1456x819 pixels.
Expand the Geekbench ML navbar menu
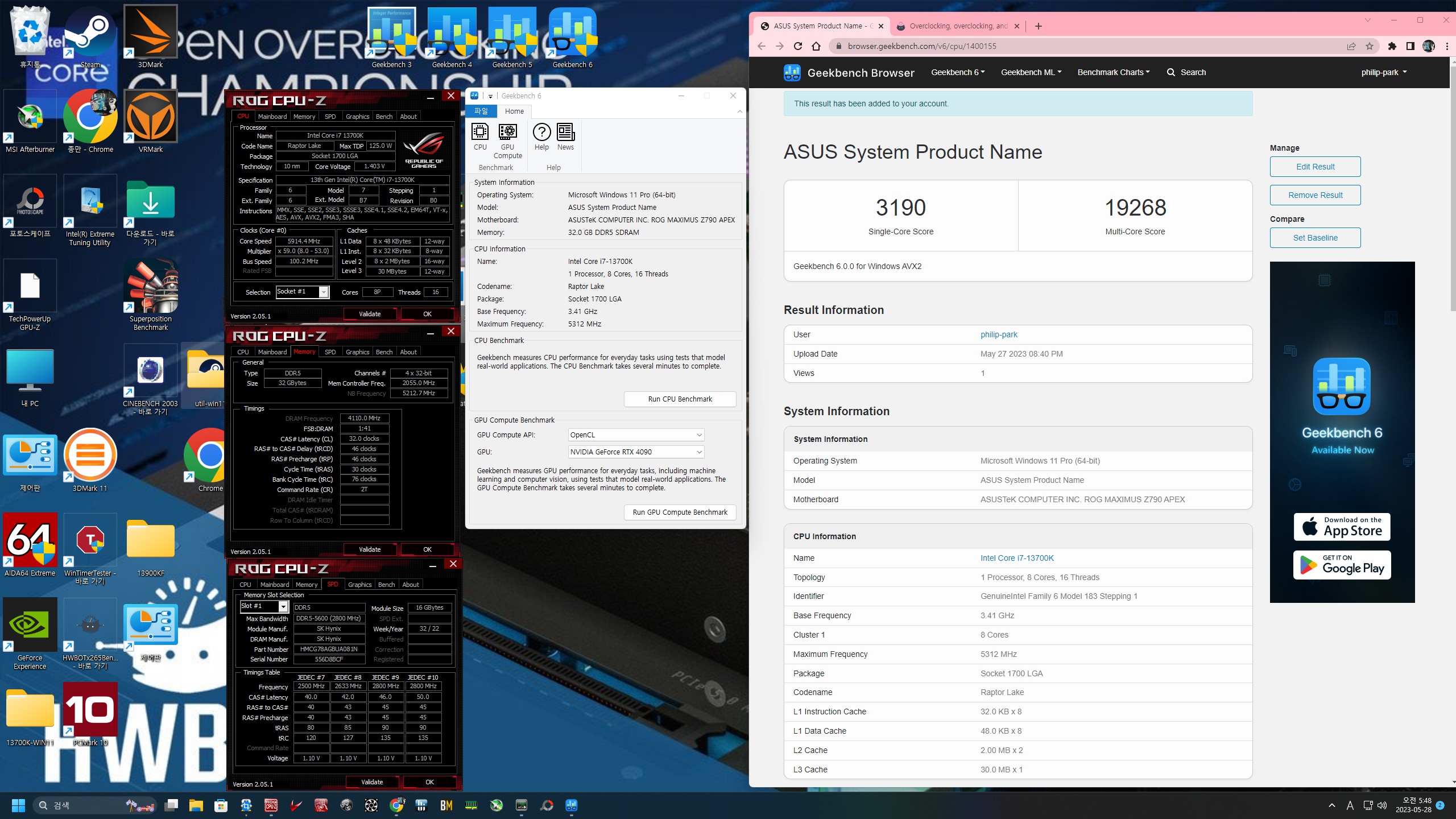1031,72
